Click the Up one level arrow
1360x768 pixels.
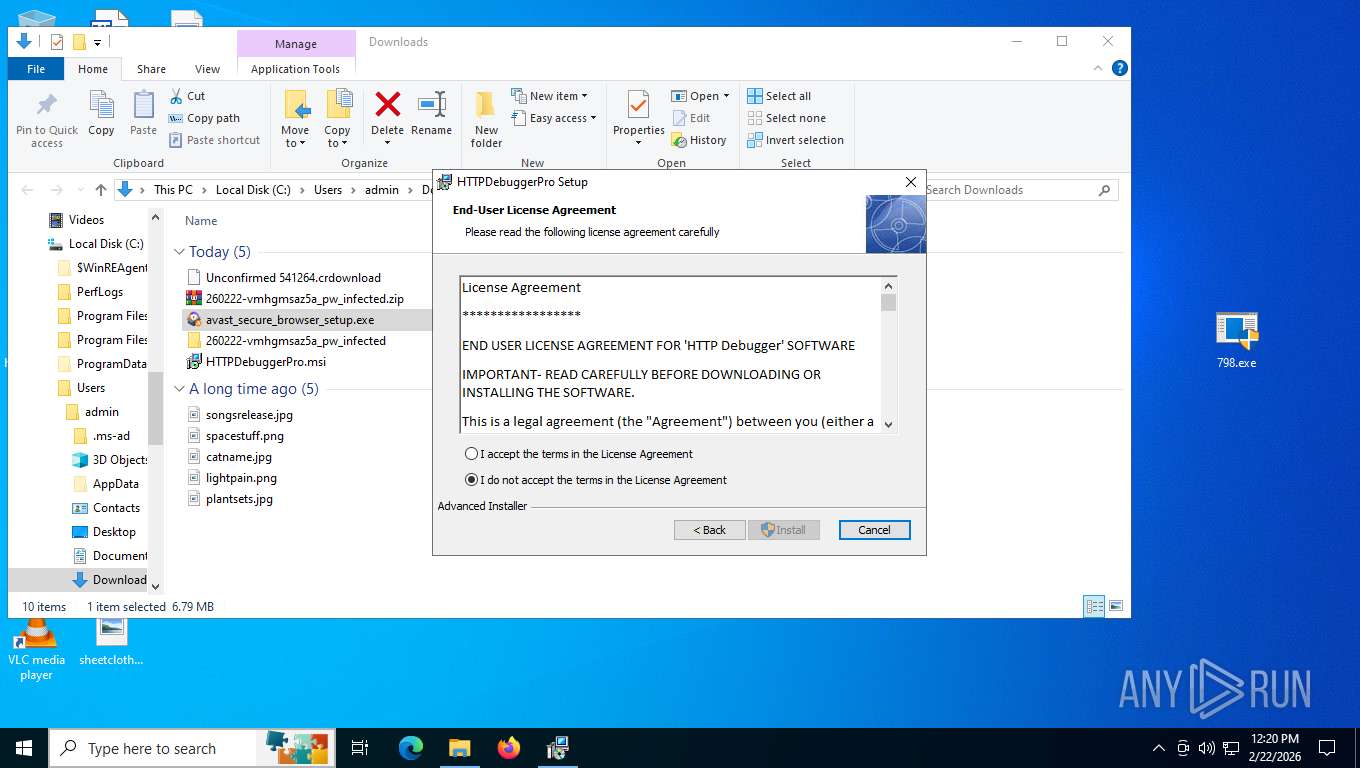point(100,190)
